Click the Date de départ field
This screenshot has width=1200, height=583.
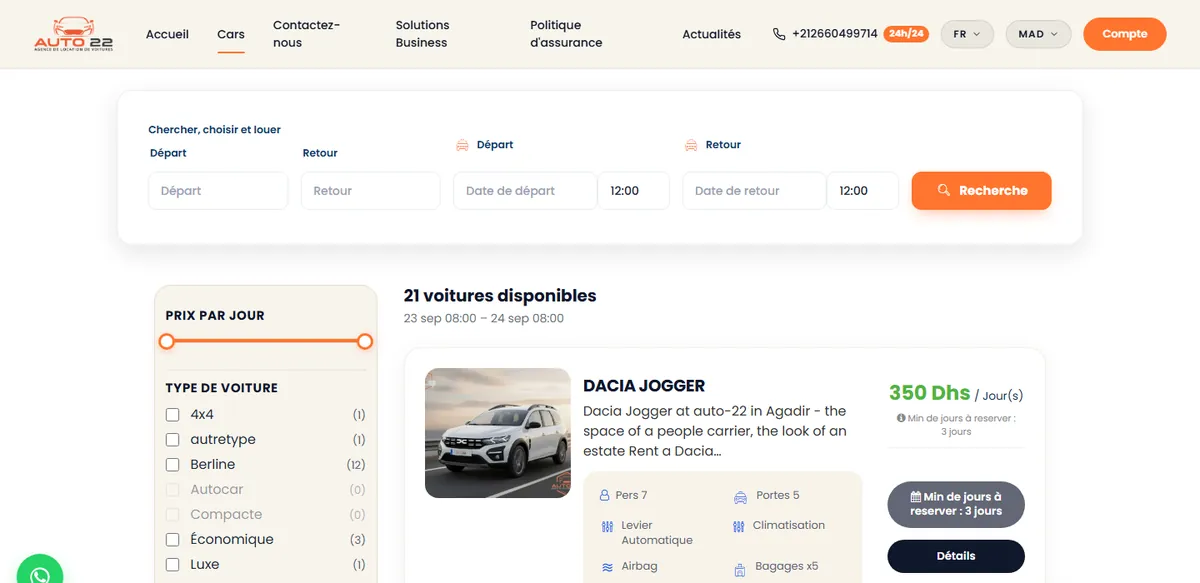click(x=525, y=191)
